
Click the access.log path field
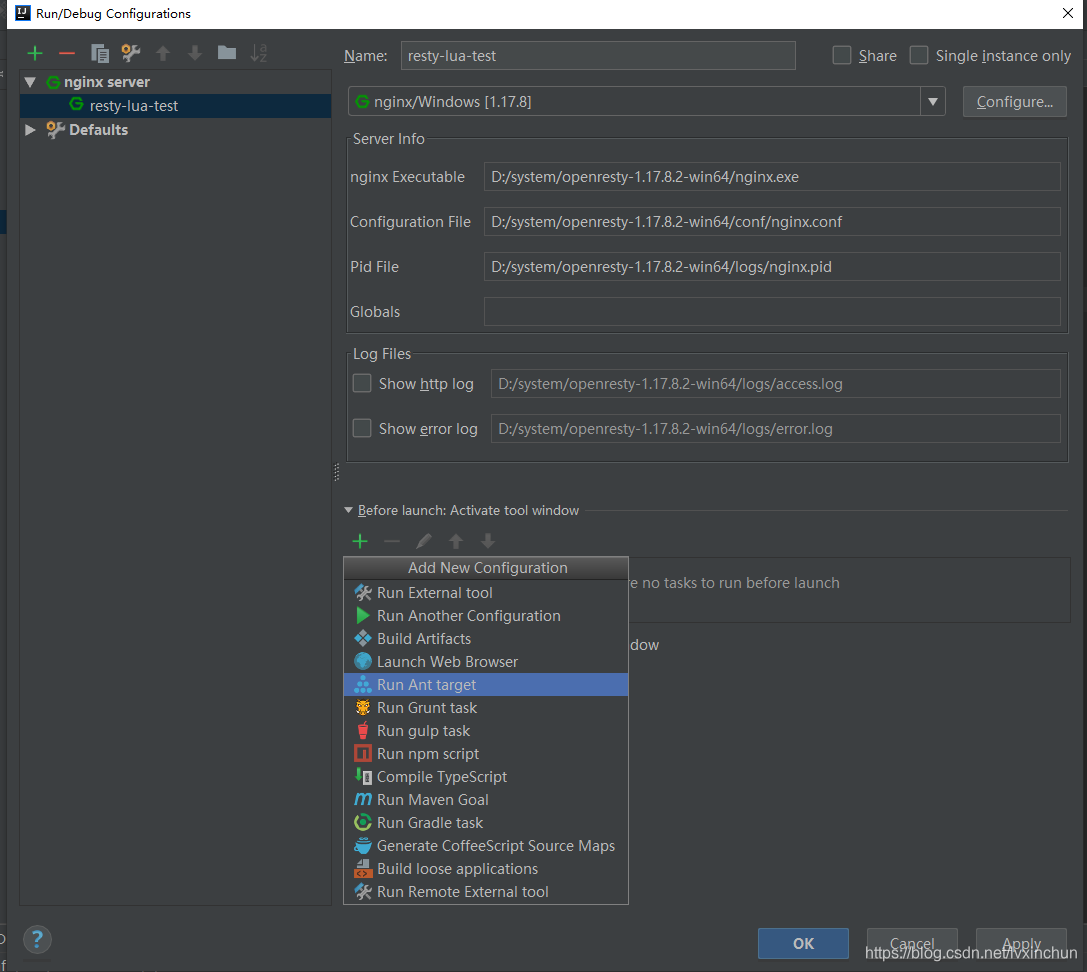(x=775, y=383)
